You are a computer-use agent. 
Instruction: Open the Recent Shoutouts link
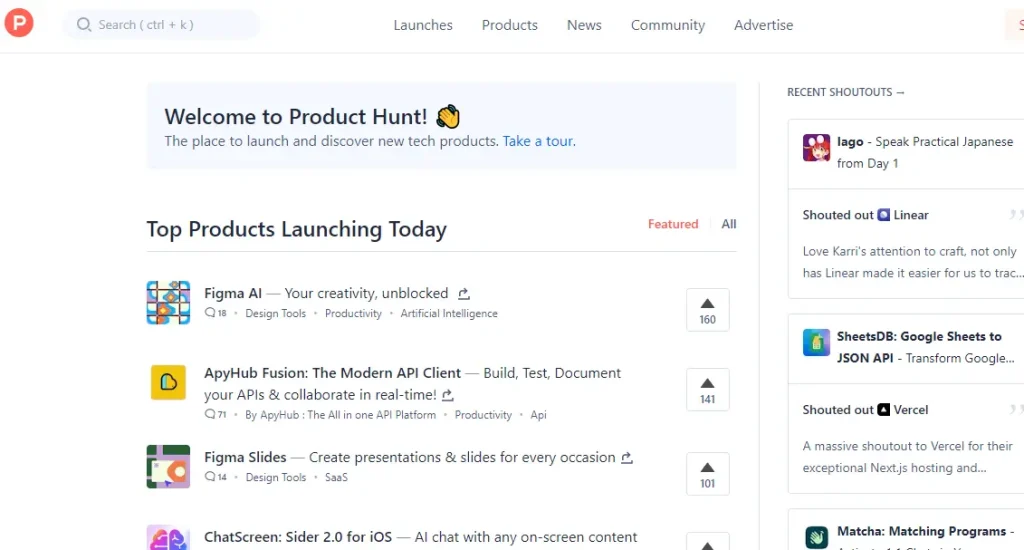click(x=845, y=92)
